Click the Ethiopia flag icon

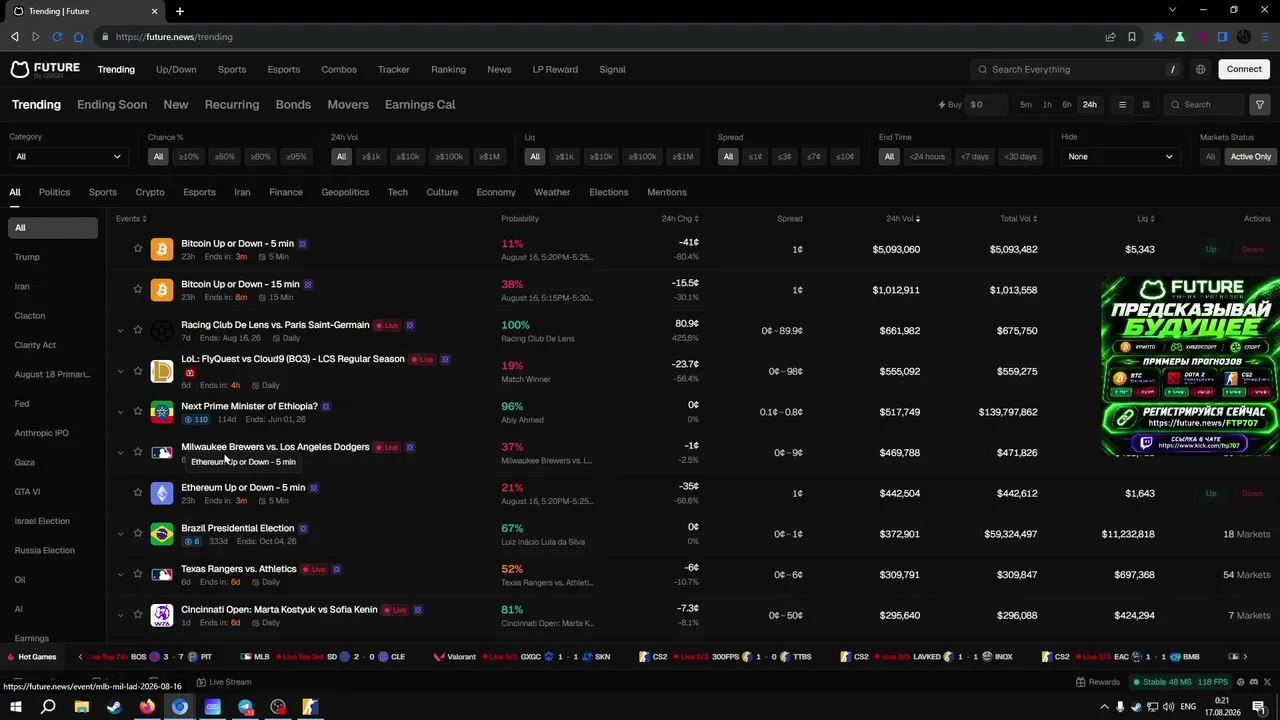tap(162, 412)
